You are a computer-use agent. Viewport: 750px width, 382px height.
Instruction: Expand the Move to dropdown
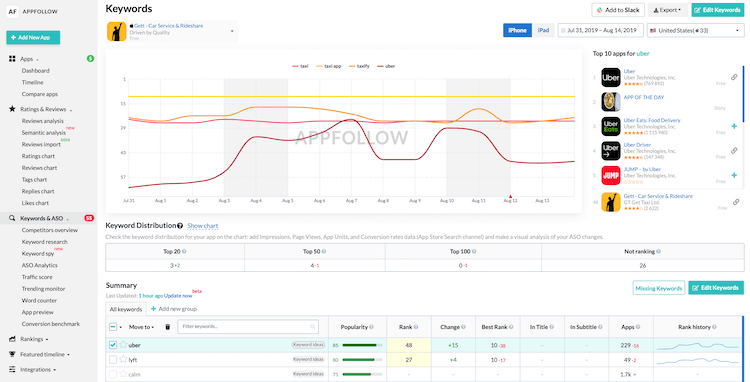point(141,327)
